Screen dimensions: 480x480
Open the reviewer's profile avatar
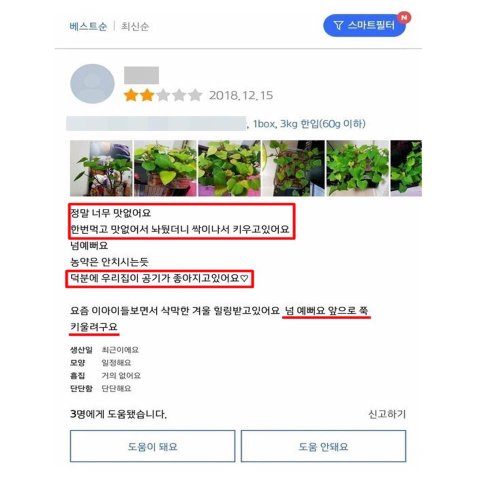coord(92,84)
